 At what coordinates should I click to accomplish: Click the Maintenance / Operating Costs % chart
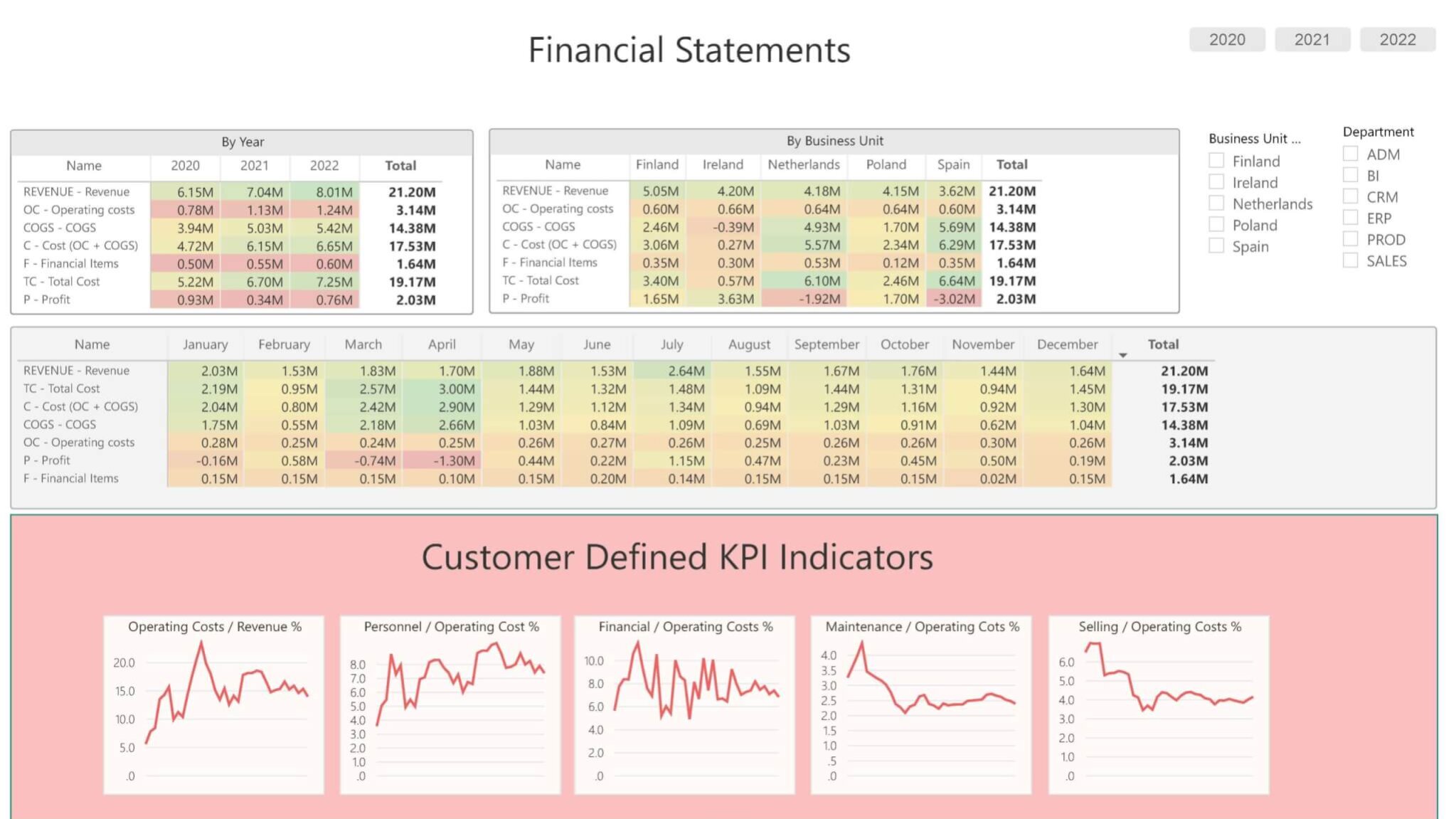(920, 700)
